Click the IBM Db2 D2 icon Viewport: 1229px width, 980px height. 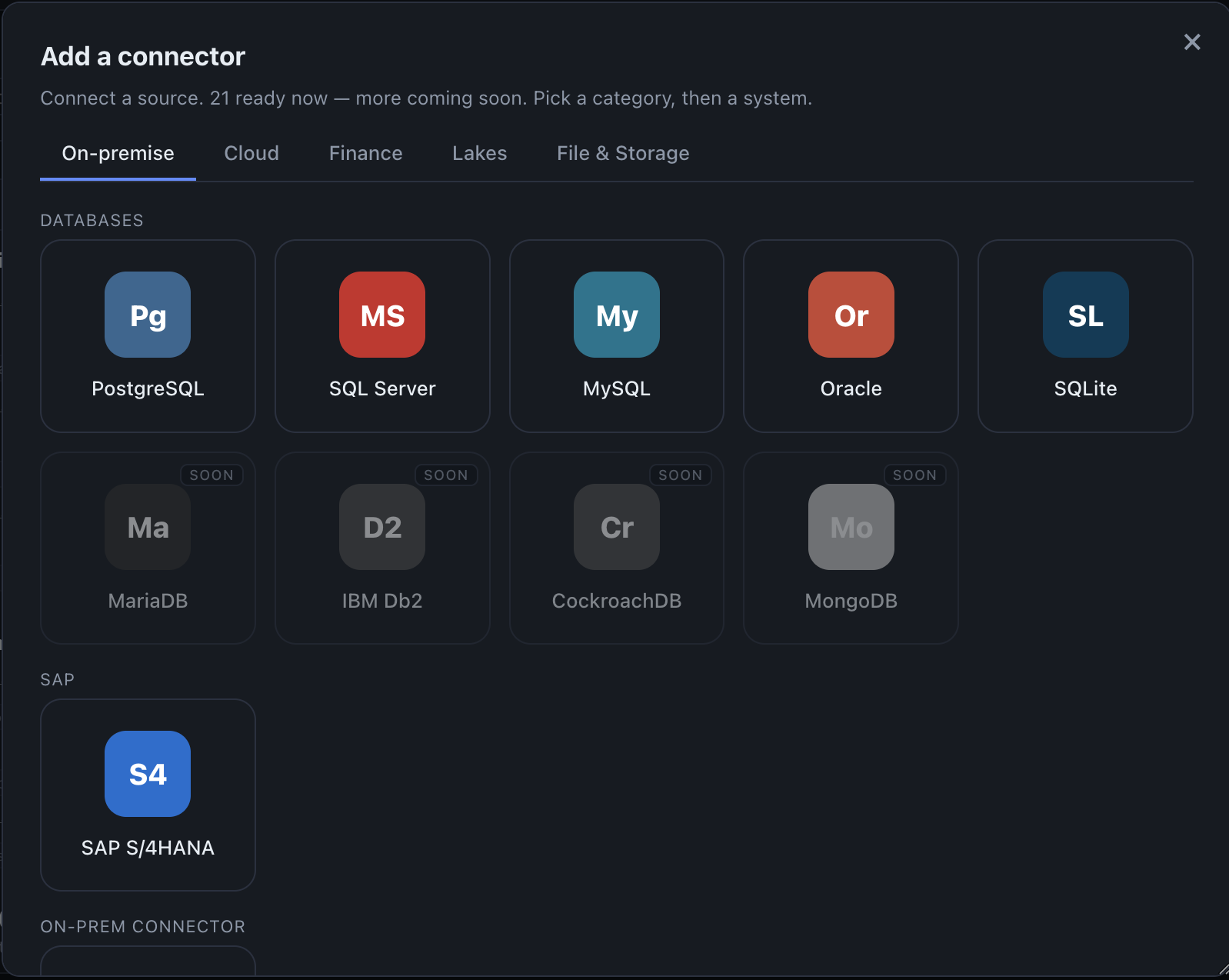coord(382,527)
